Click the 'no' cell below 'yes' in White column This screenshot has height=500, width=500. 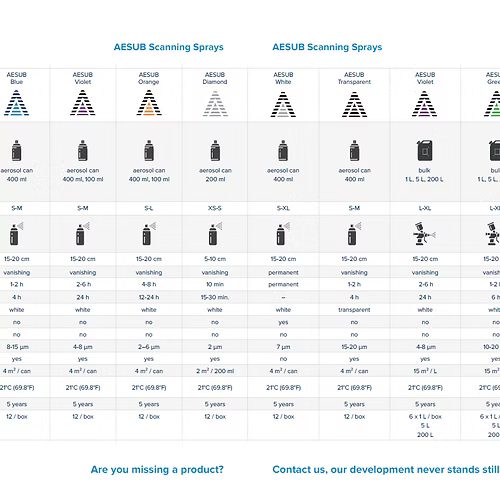[x=283, y=335]
